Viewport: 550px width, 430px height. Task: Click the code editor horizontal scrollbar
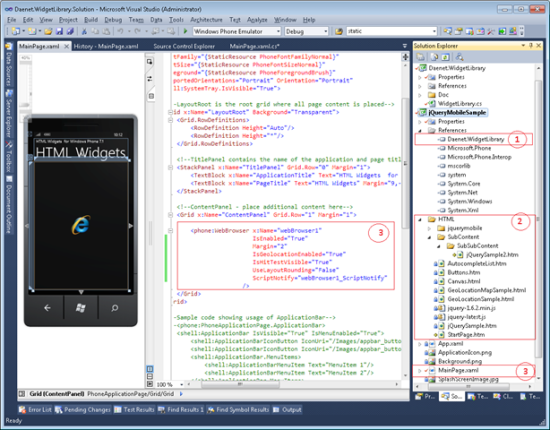pos(240,384)
